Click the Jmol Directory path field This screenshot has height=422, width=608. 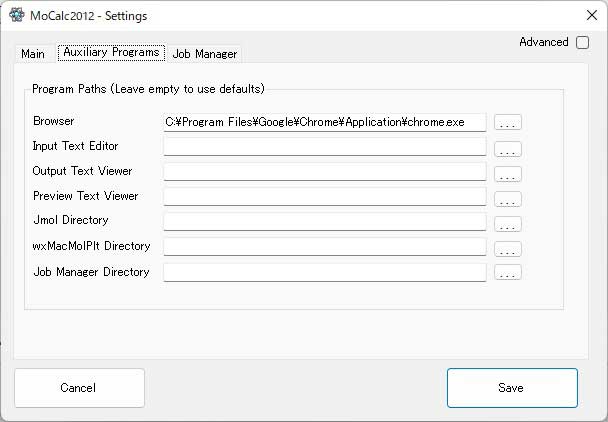click(325, 222)
